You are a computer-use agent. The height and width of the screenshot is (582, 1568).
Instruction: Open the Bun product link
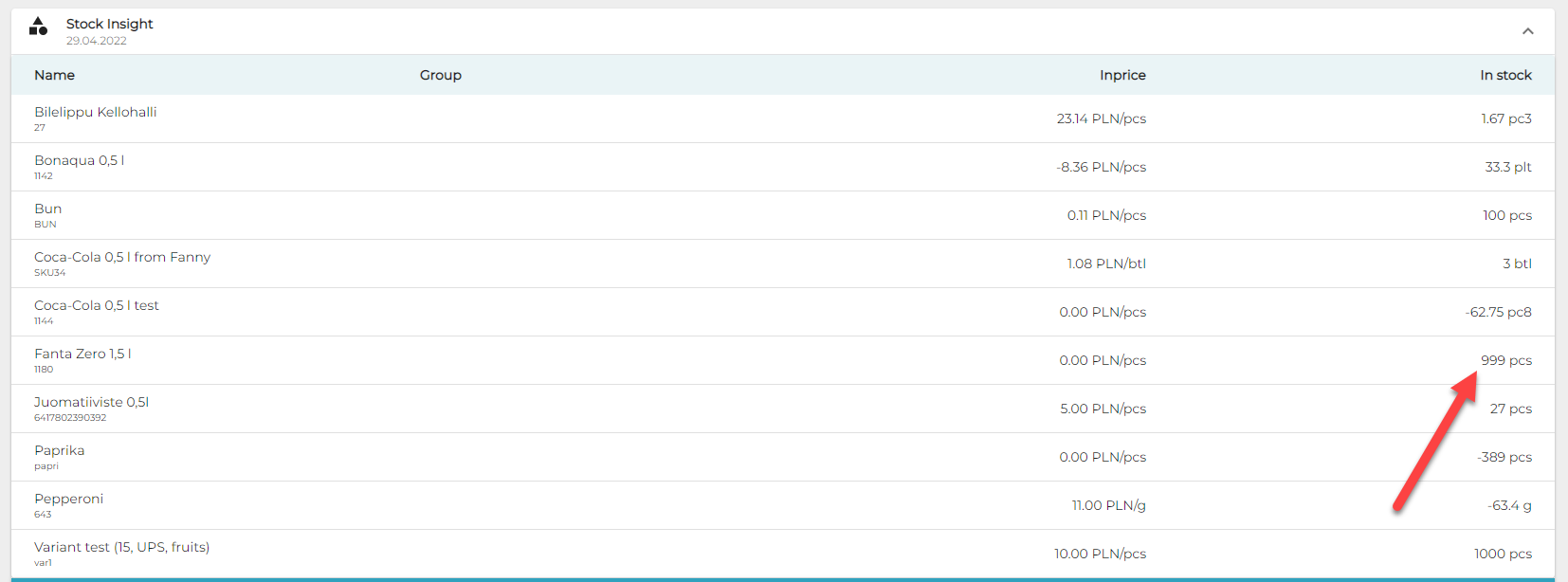click(48, 209)
